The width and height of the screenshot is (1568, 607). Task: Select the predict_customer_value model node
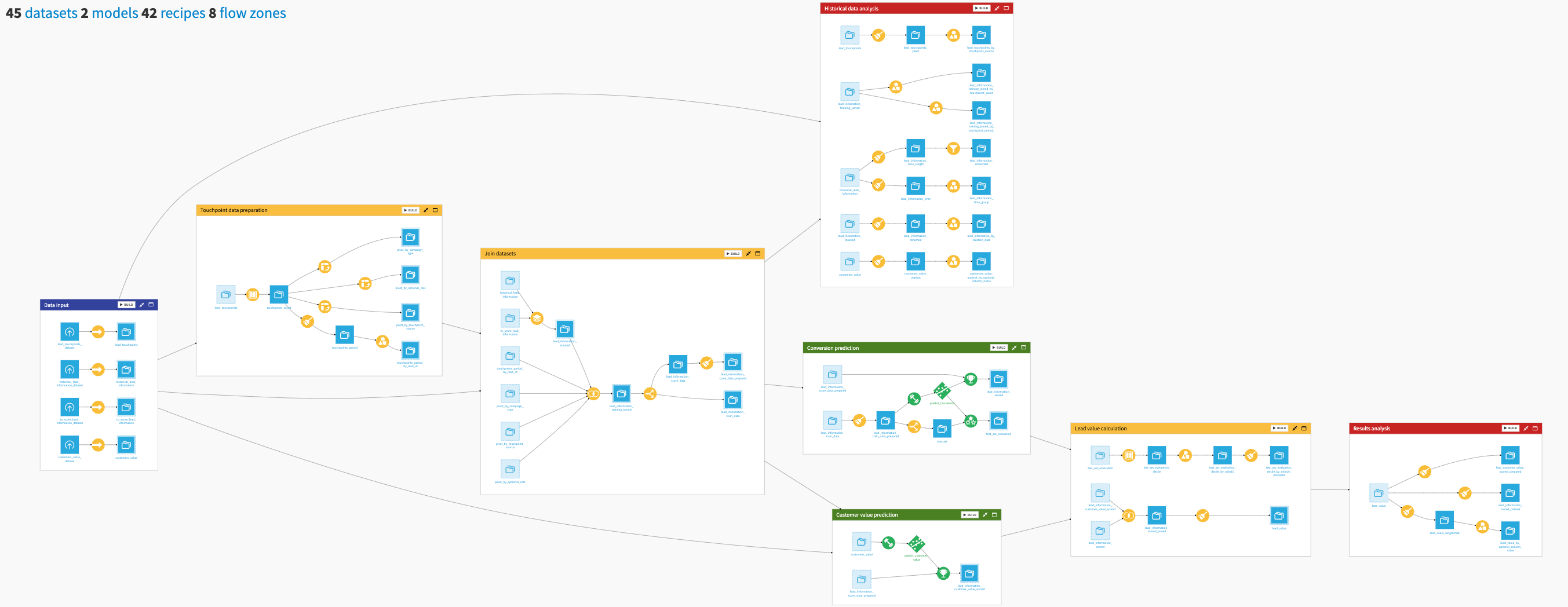click(916, 544)
